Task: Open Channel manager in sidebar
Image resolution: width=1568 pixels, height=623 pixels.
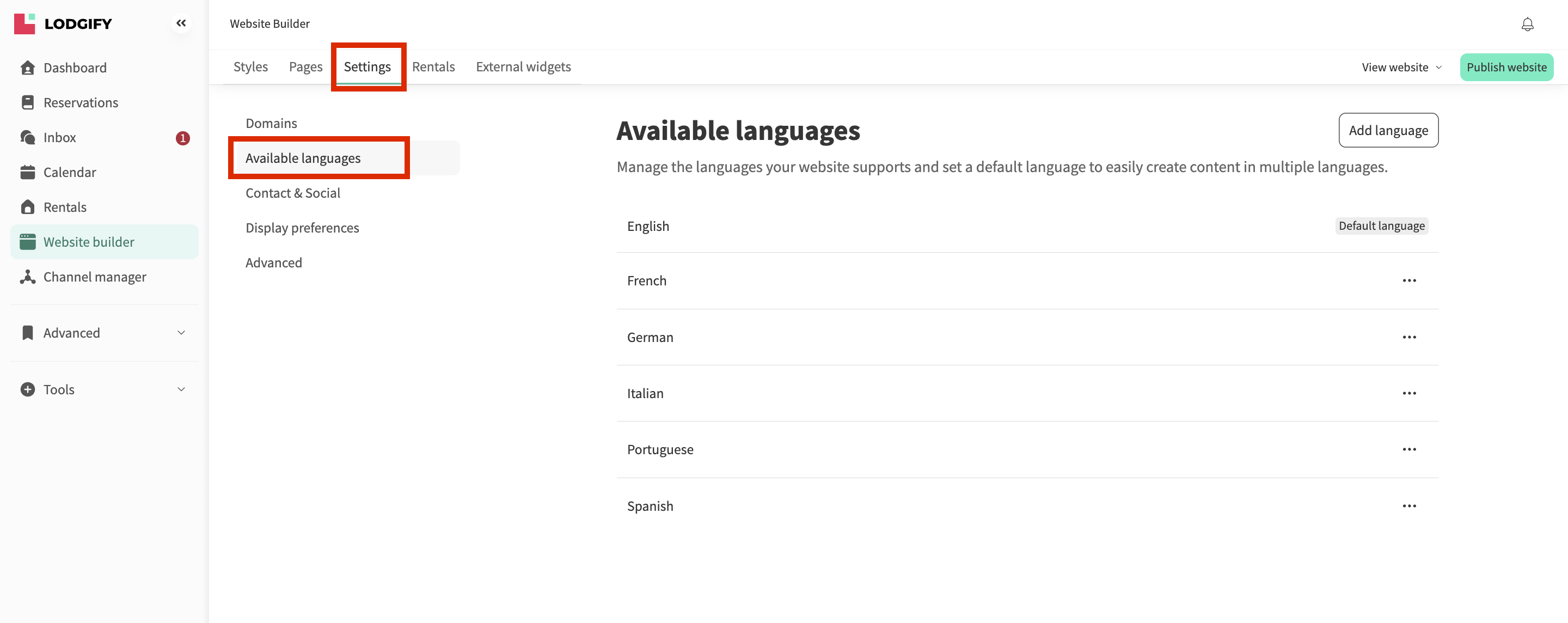Action: coord(94,277)
